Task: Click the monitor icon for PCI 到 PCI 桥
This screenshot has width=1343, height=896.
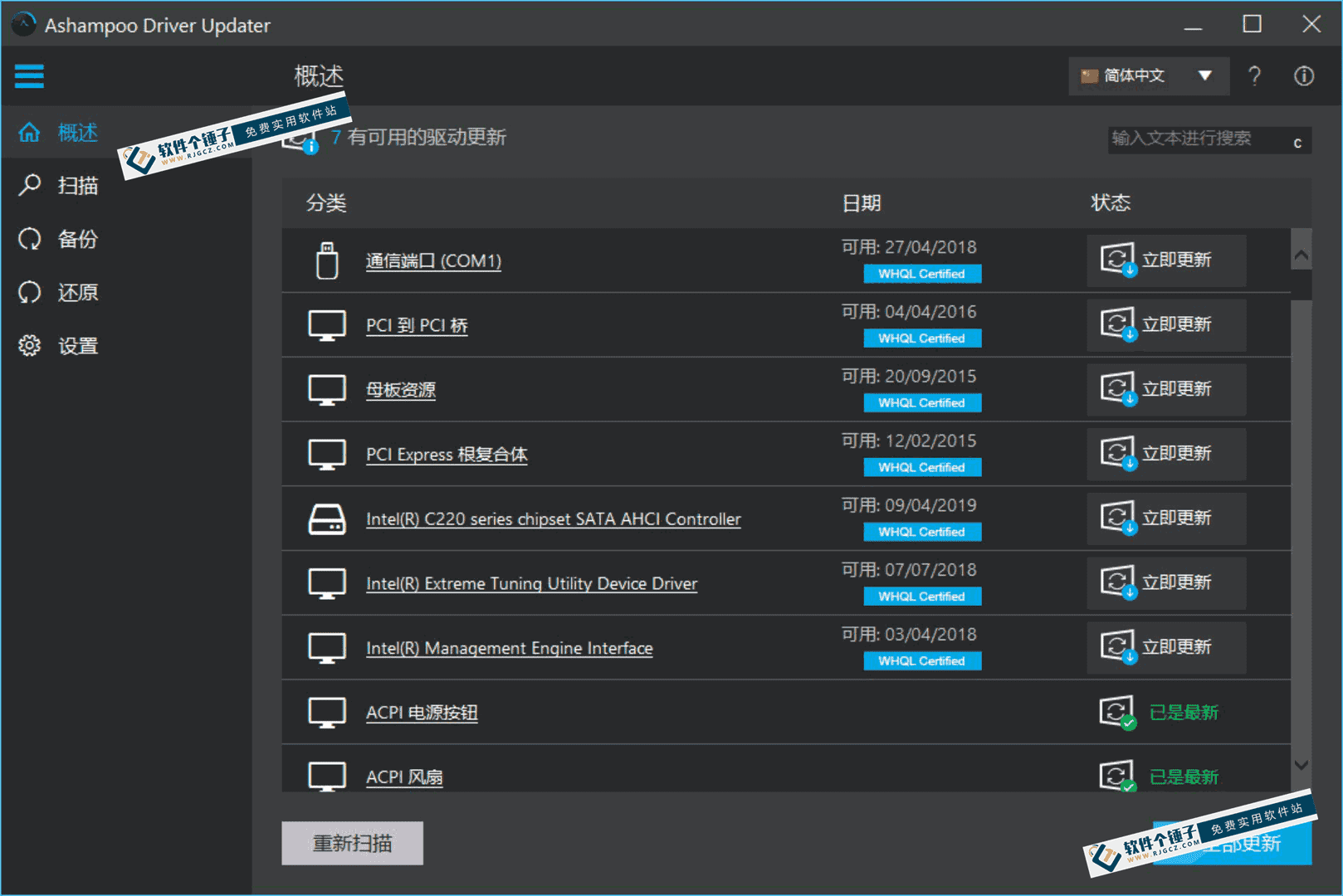Action: pos(327,325)
